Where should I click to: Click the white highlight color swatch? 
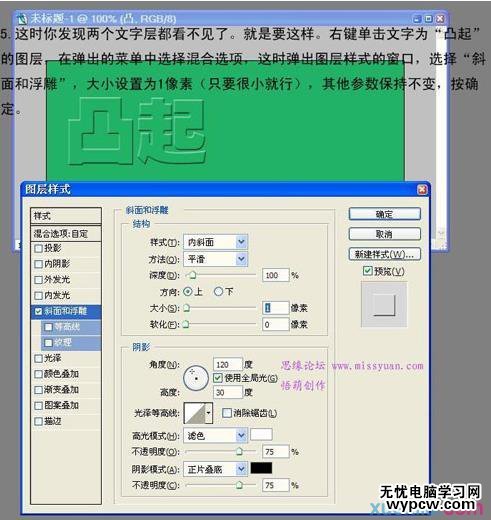[261, 435]
